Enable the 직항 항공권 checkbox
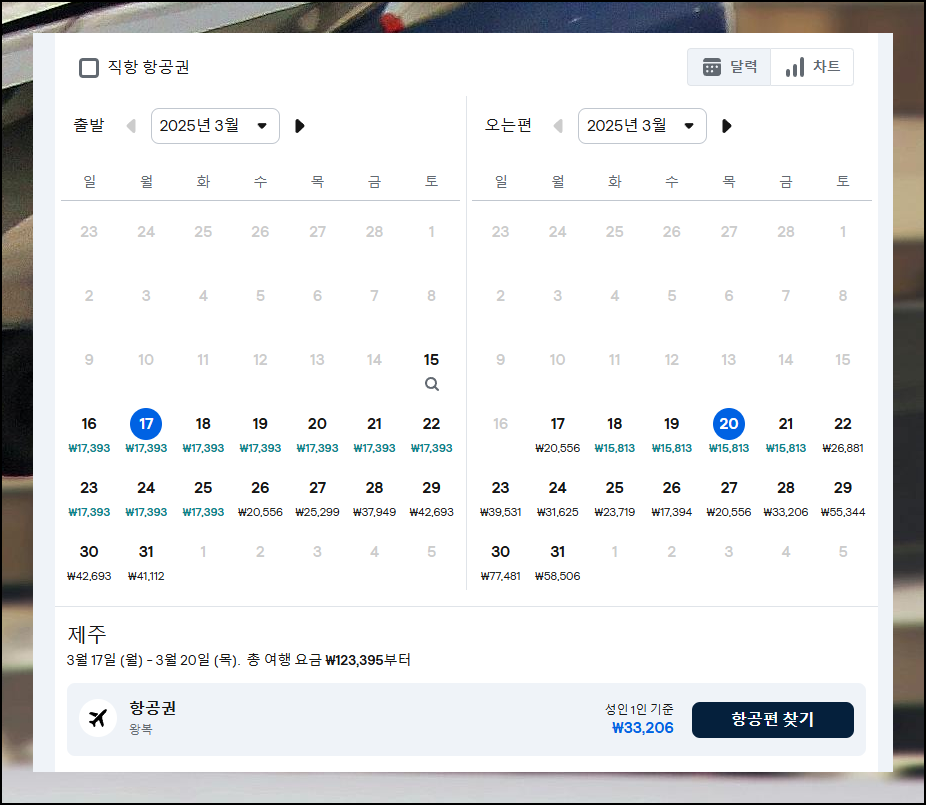 pos(89,67)
